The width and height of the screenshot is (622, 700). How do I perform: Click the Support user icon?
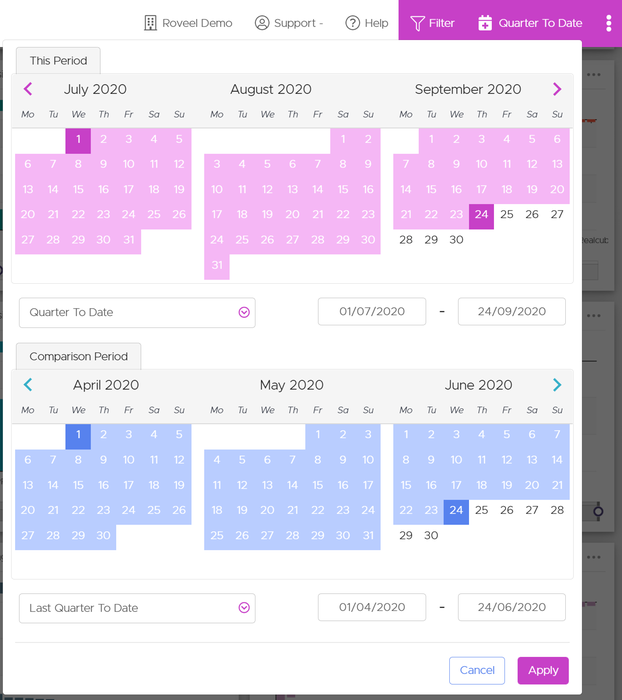(x=262, y=23)
